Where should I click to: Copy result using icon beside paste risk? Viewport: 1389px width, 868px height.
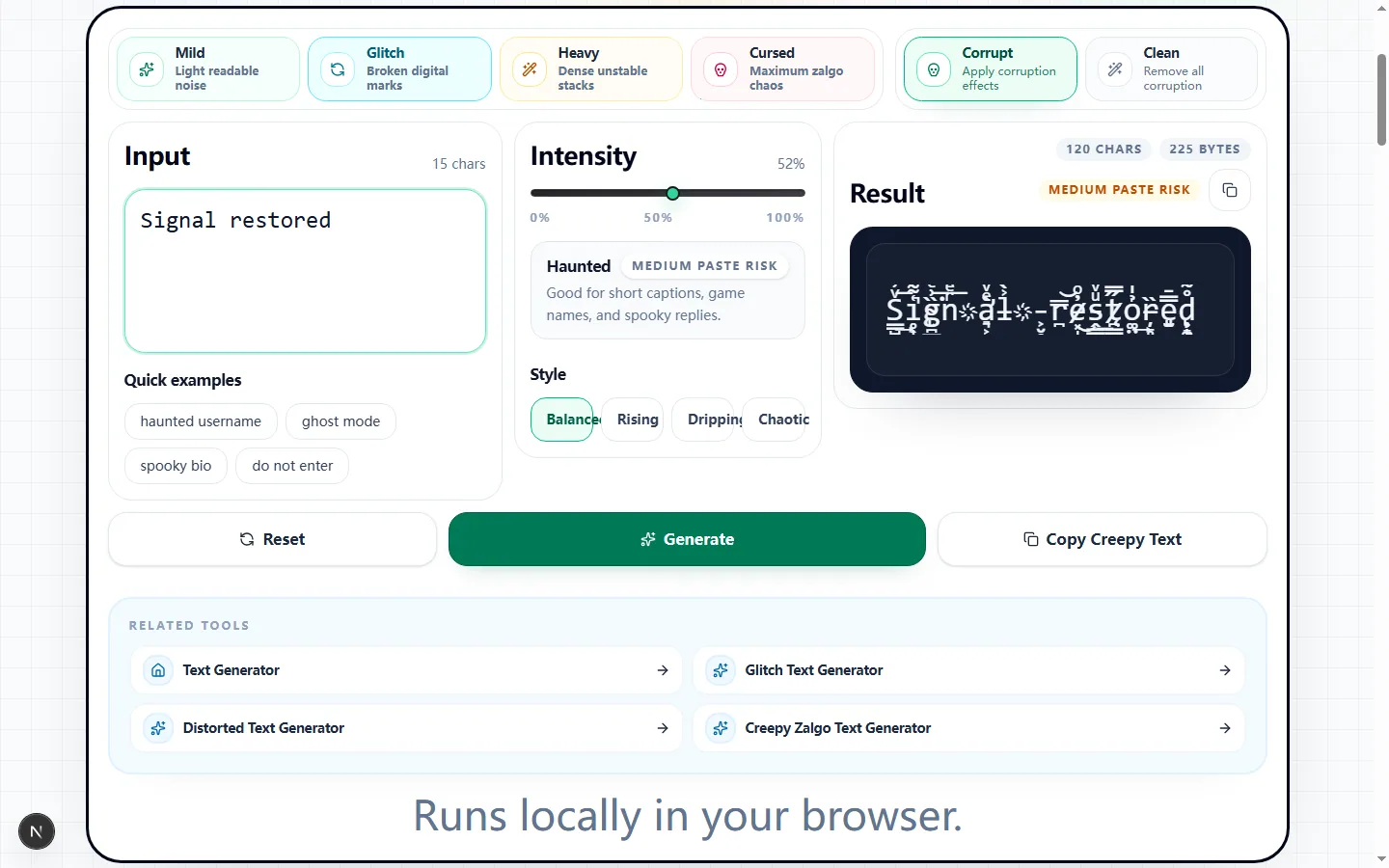point(1230,190)
